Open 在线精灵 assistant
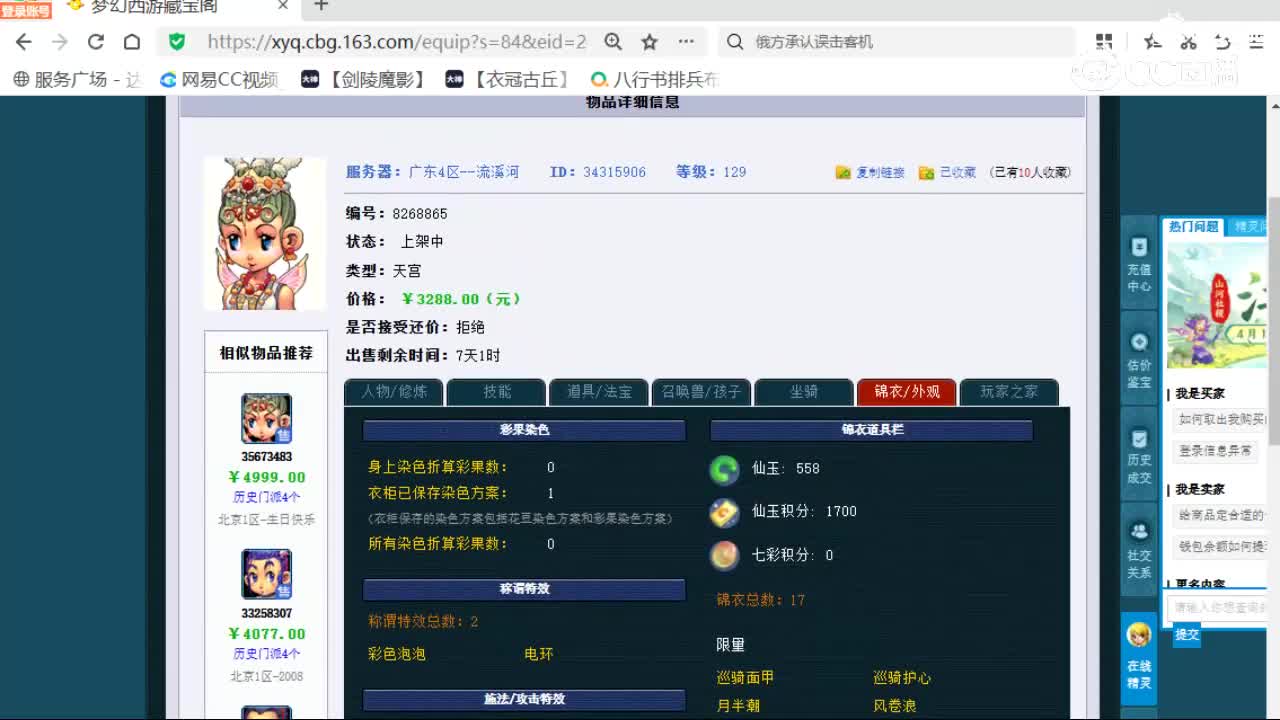 click(x=1139, y=656)
